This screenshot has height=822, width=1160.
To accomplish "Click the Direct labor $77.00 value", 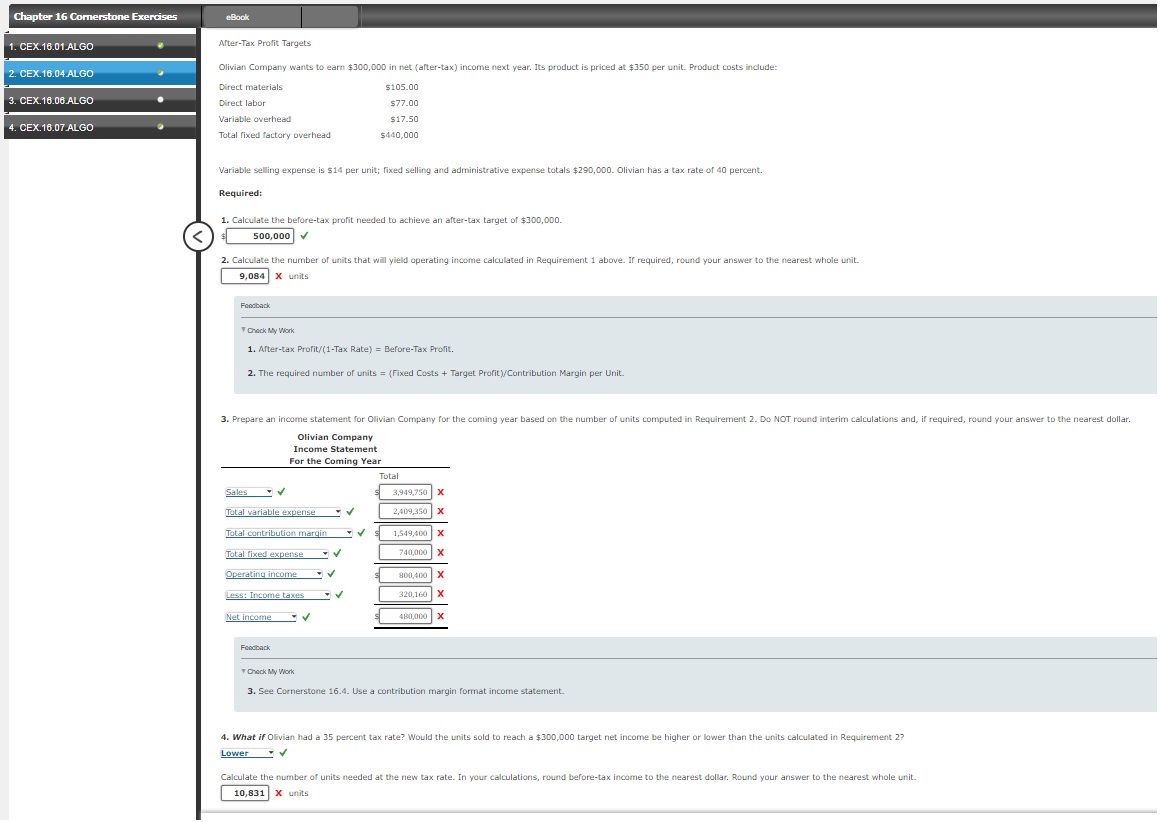I will (404, 104).
